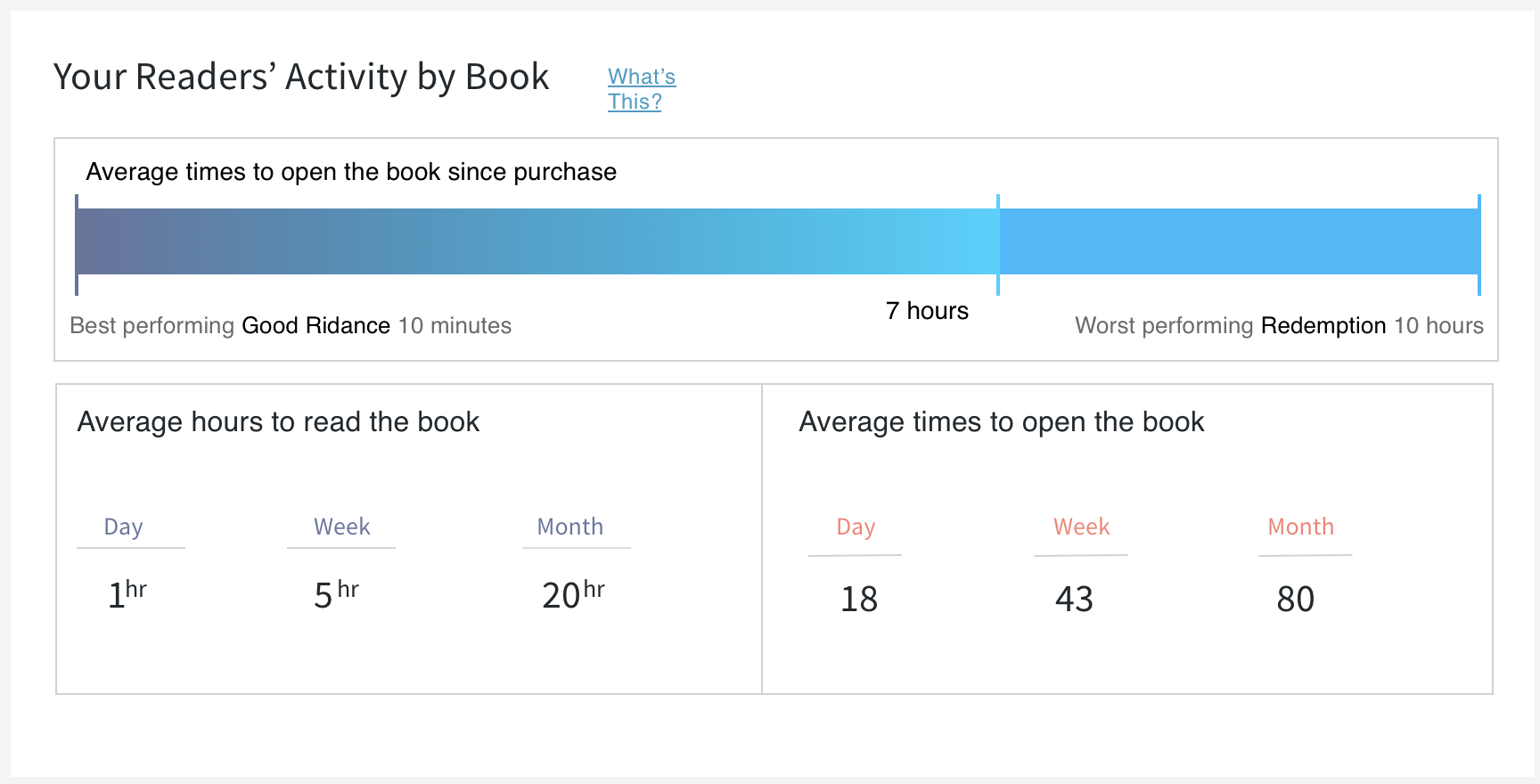Select Week tab under average times to open
Image resolution: width=1540 pixels, height=784 pixels.
(x=1081, y=527)
